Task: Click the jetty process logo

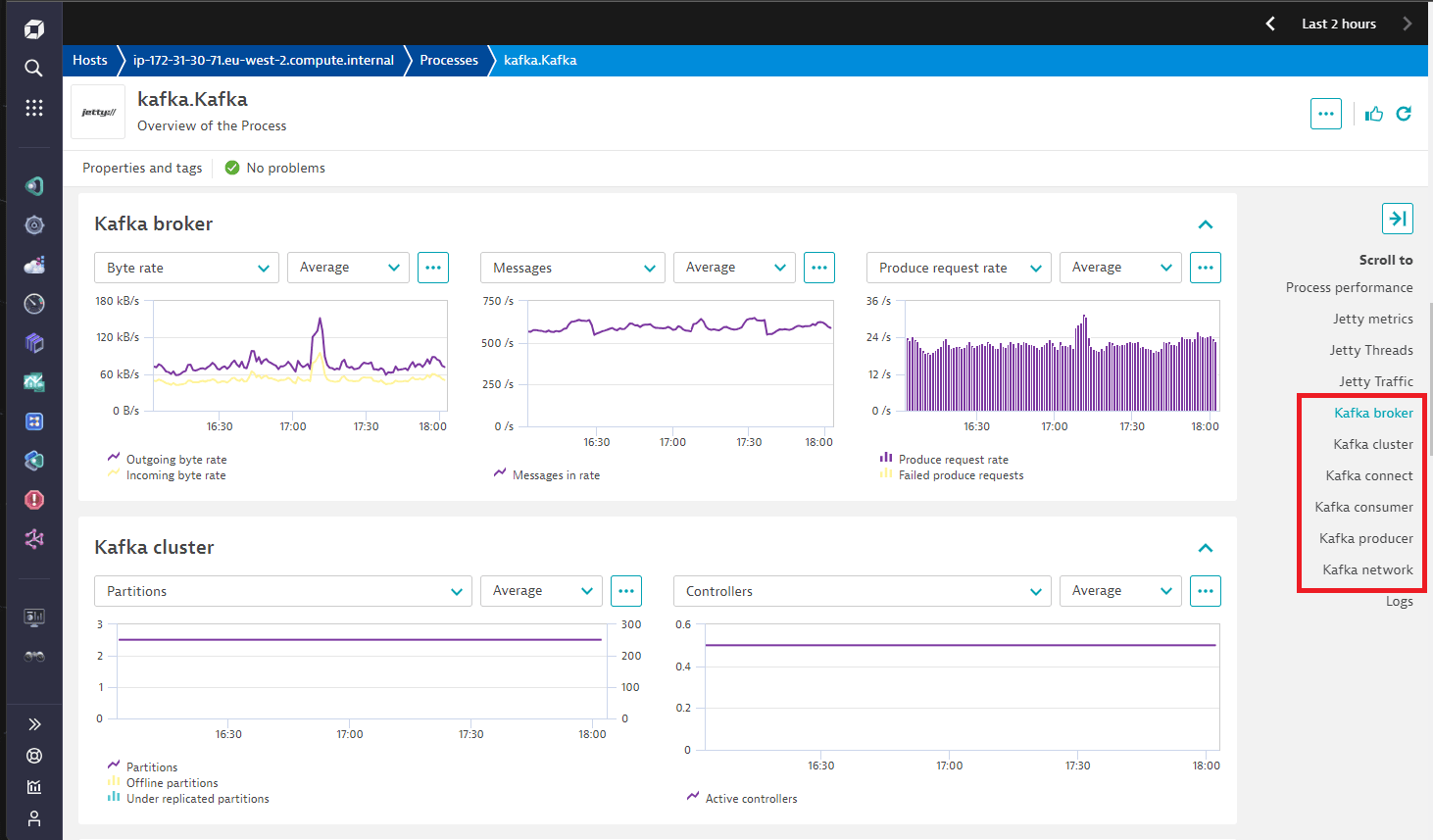Action: [98, 112]
